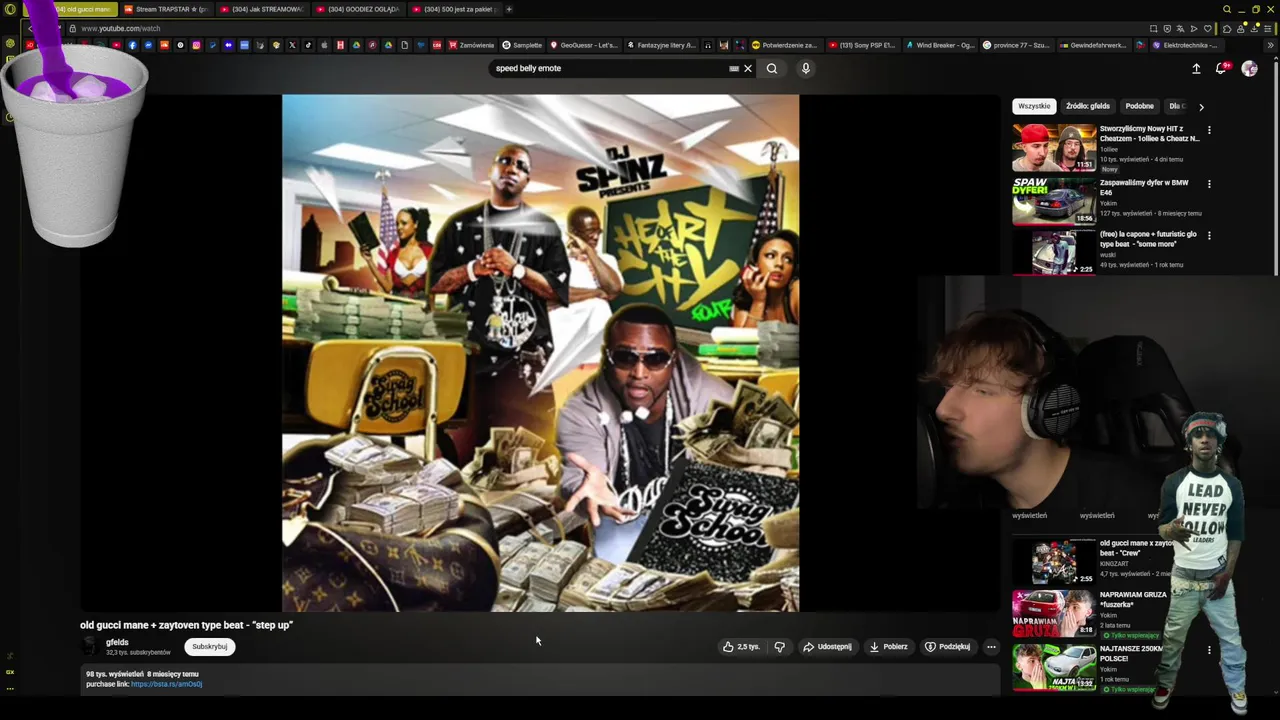This screenshot has height=720, width=1280.
Task: Open the browser tab search magnifier icon
Action: pos(1227,9)
